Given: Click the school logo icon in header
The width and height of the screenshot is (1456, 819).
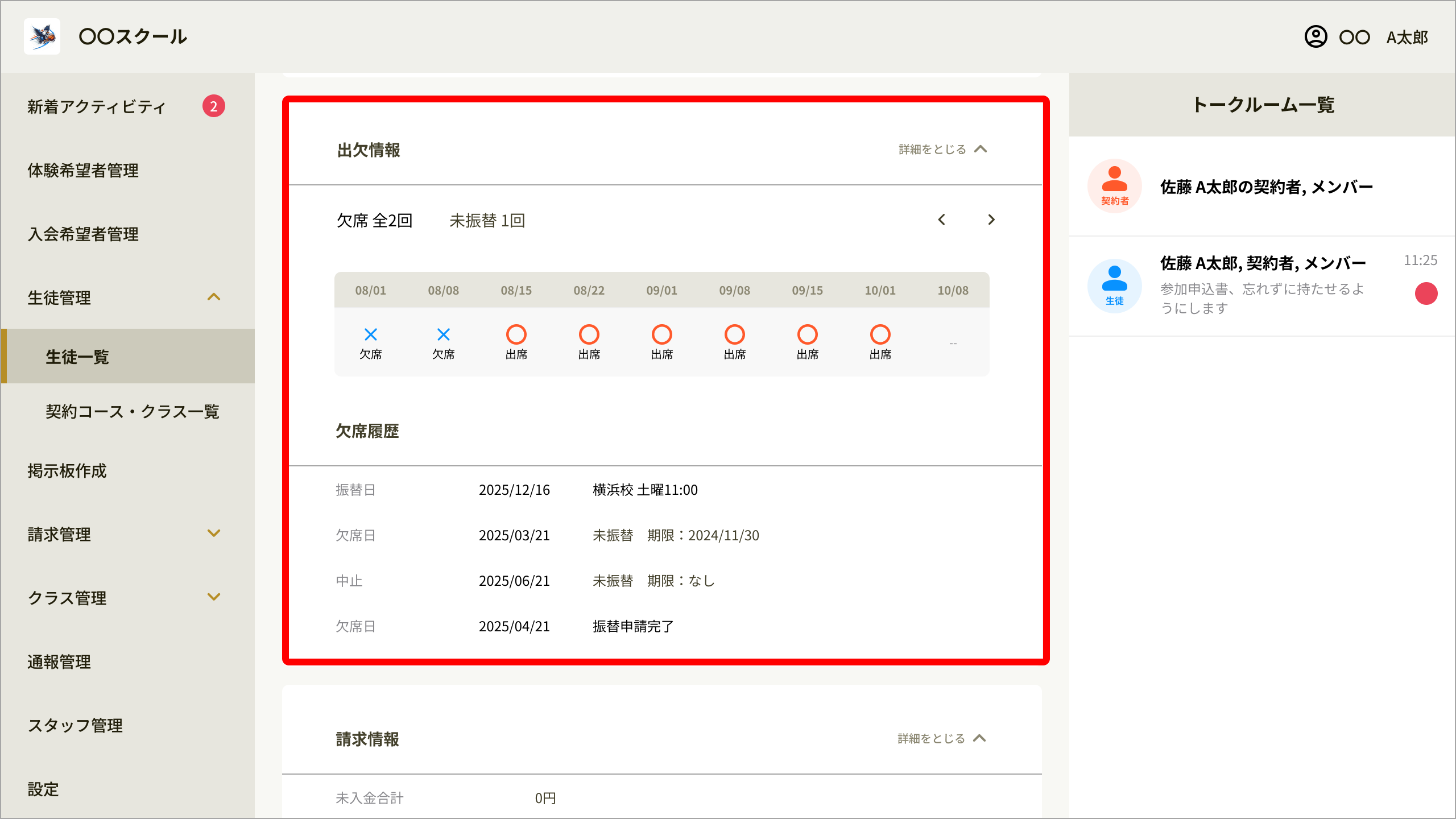Looking at the screenshot, I should click(x=42, y=36).
